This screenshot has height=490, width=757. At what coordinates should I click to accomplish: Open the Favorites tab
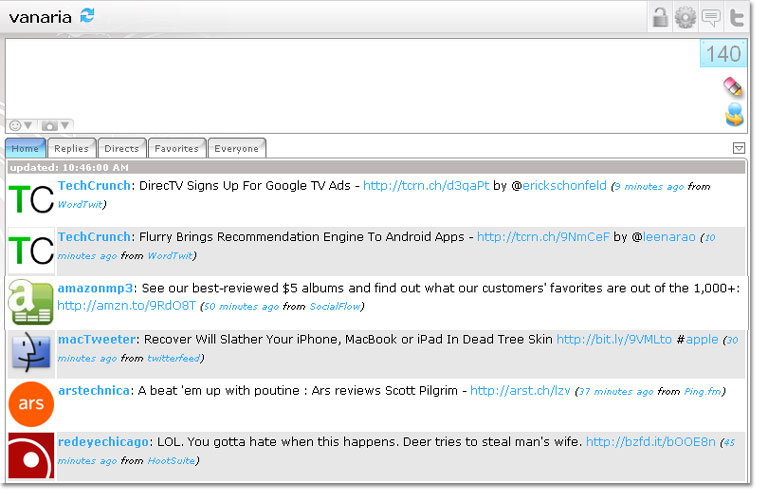click(x=177, y=148)
